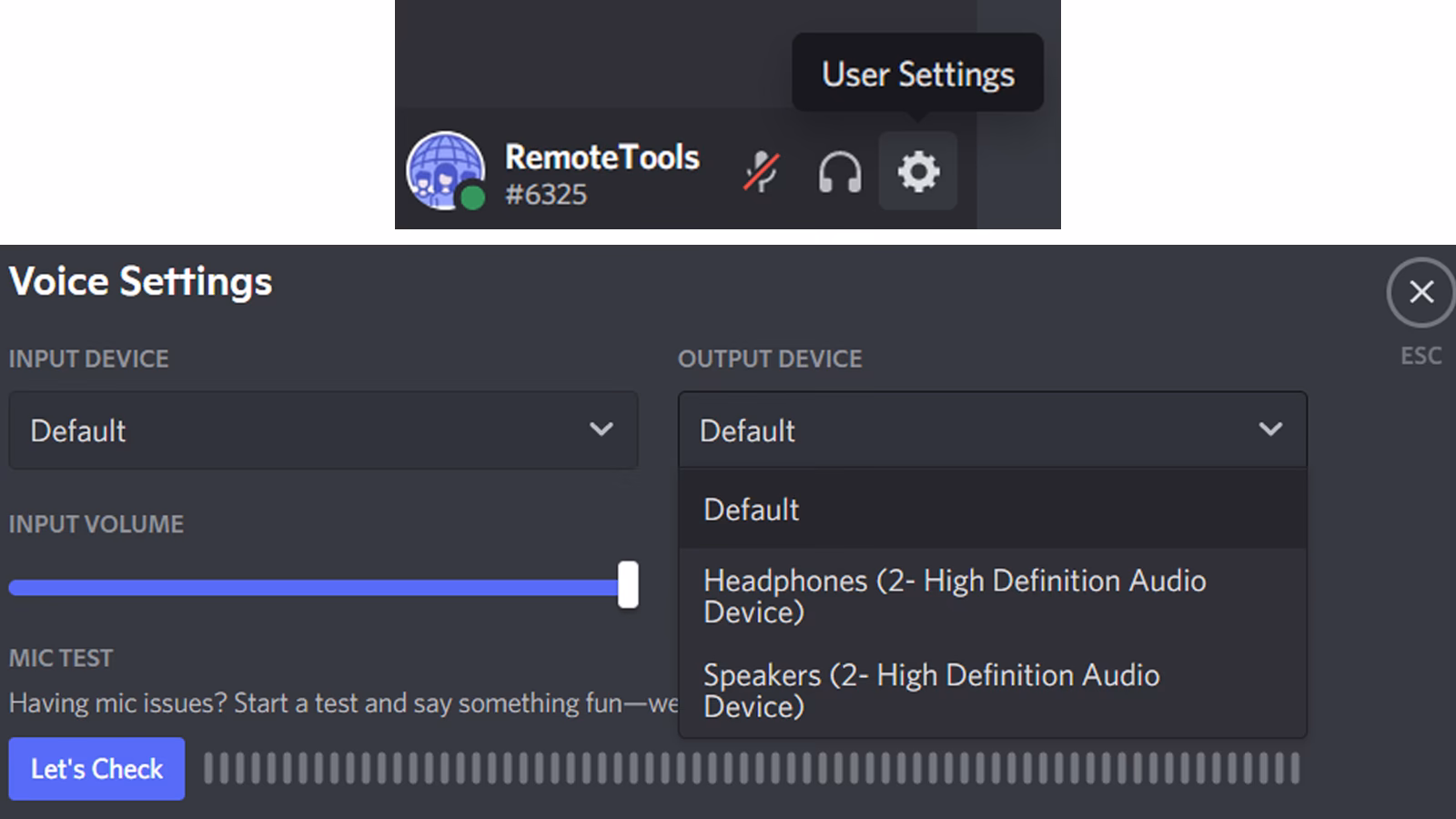Select Headphones (2- High Definition Audio Device)
Viewport: 1456px width, 819px height.
[x=955, y=596]
